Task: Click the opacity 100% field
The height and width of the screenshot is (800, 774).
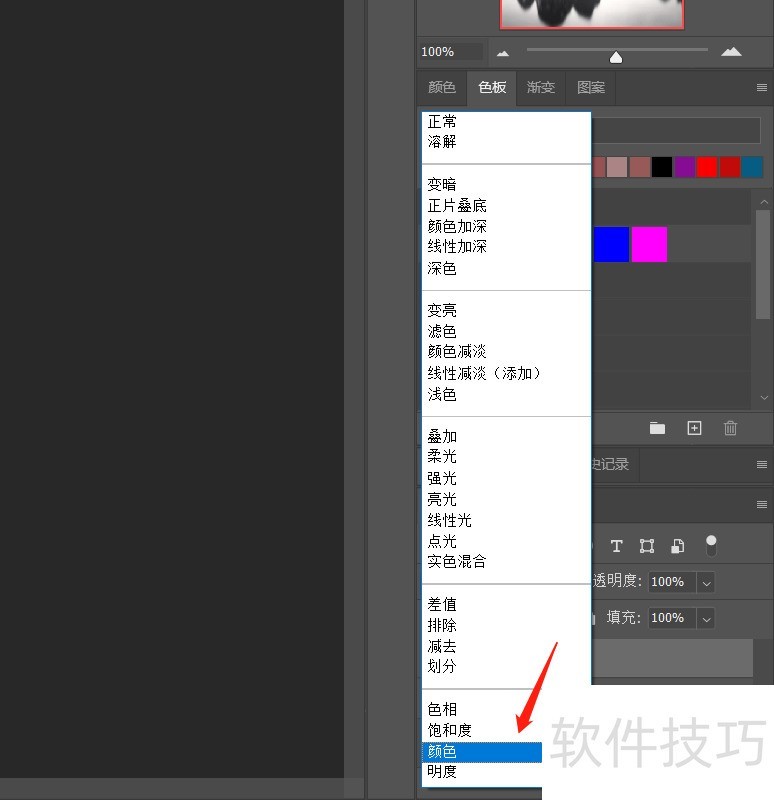Action: (x=672, y=582)
